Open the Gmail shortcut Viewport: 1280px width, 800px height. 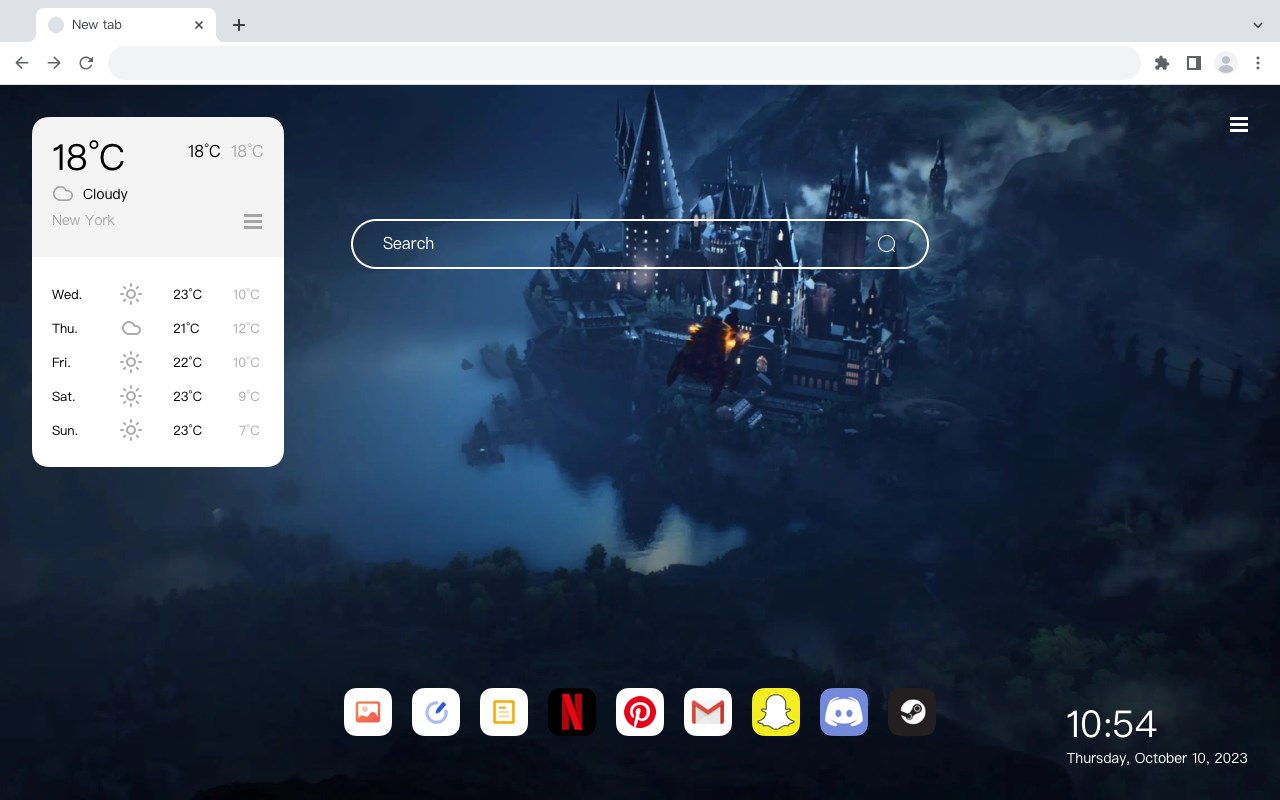coord(708,712)
